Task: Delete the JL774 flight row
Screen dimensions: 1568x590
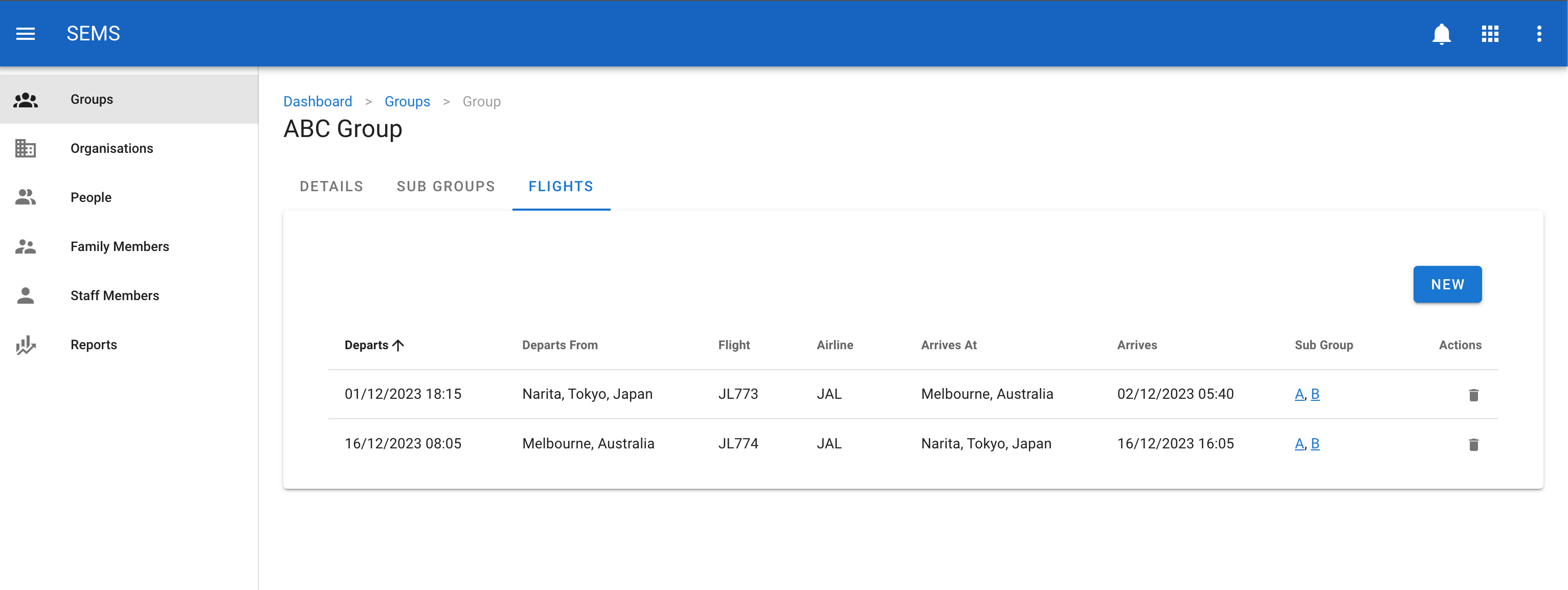Action: coord(1473,445)
